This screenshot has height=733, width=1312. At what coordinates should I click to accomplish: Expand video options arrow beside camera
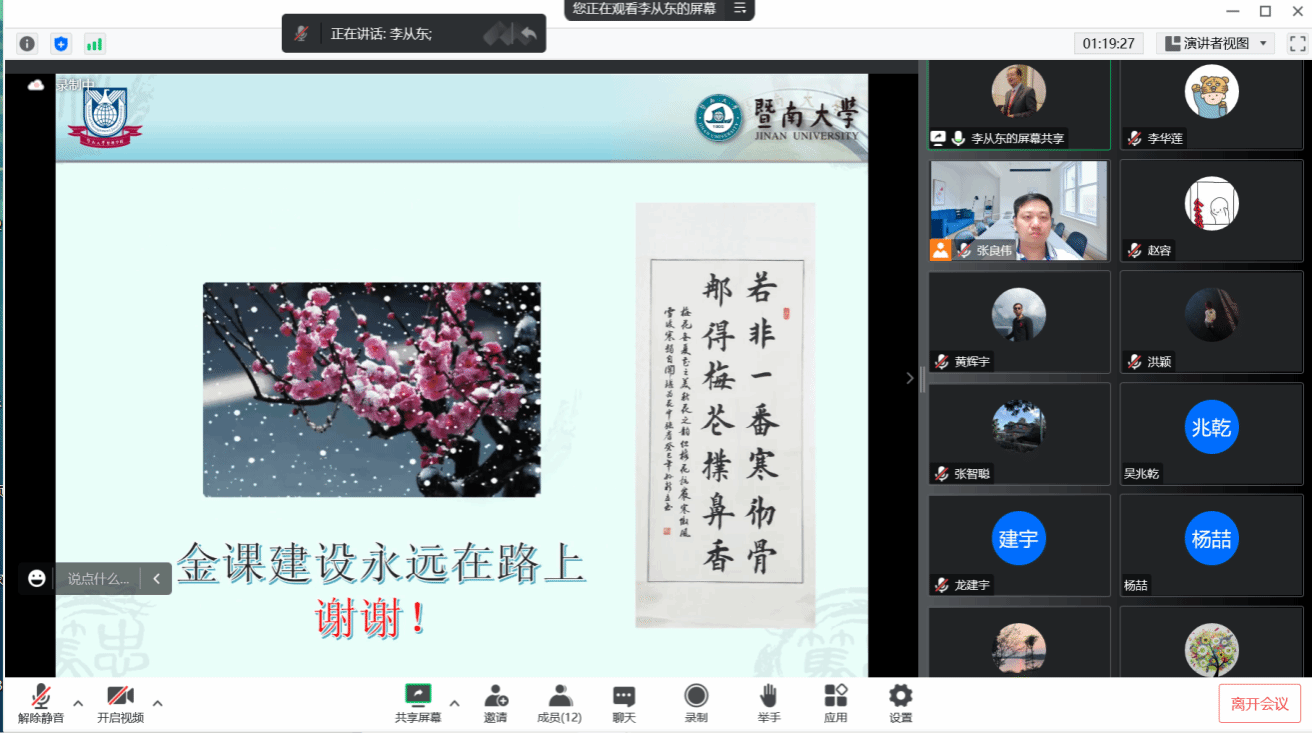(157, 703)
